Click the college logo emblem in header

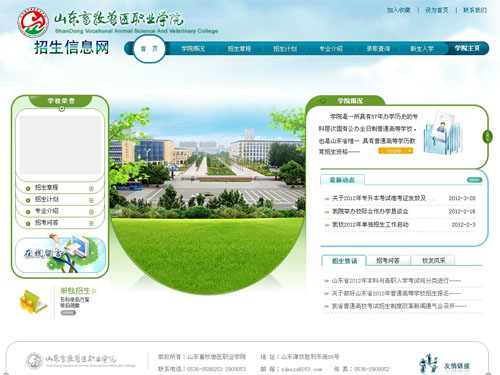[33, 22]
